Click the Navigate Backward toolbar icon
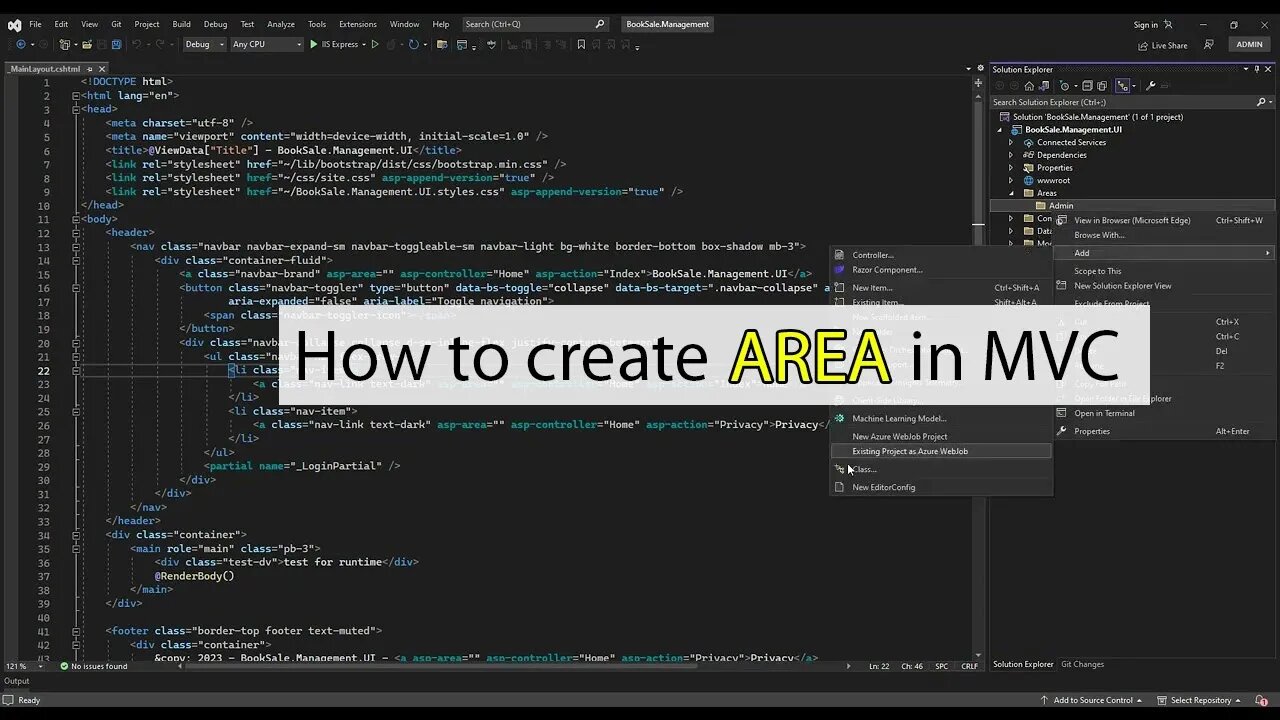The image size is (1280, 720). tap(21, 44)
